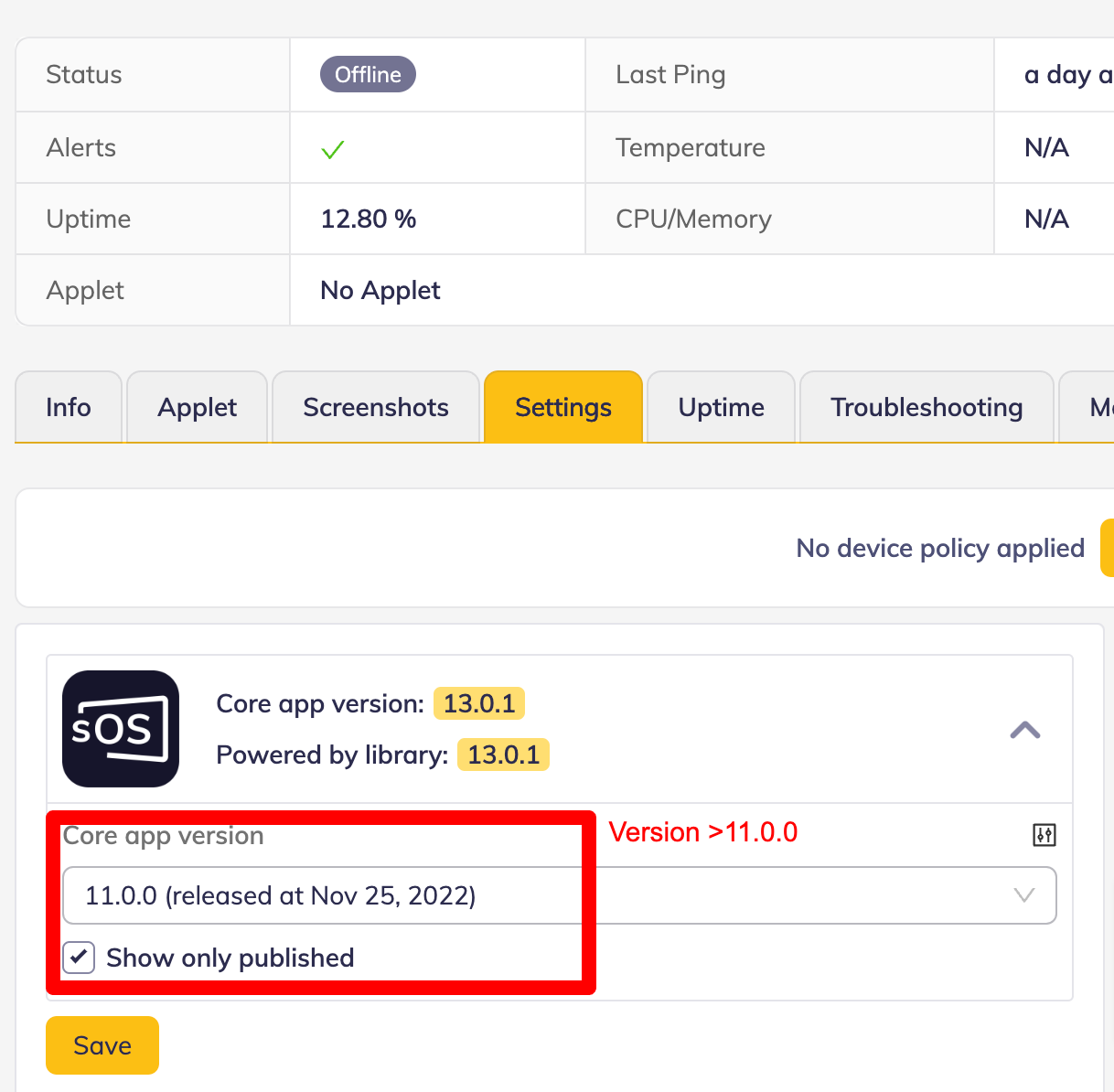Click the green Alerts checkmark icon
This screenshot has width=1114, height=1092.
pyautogui.click(x=333, y=149)
